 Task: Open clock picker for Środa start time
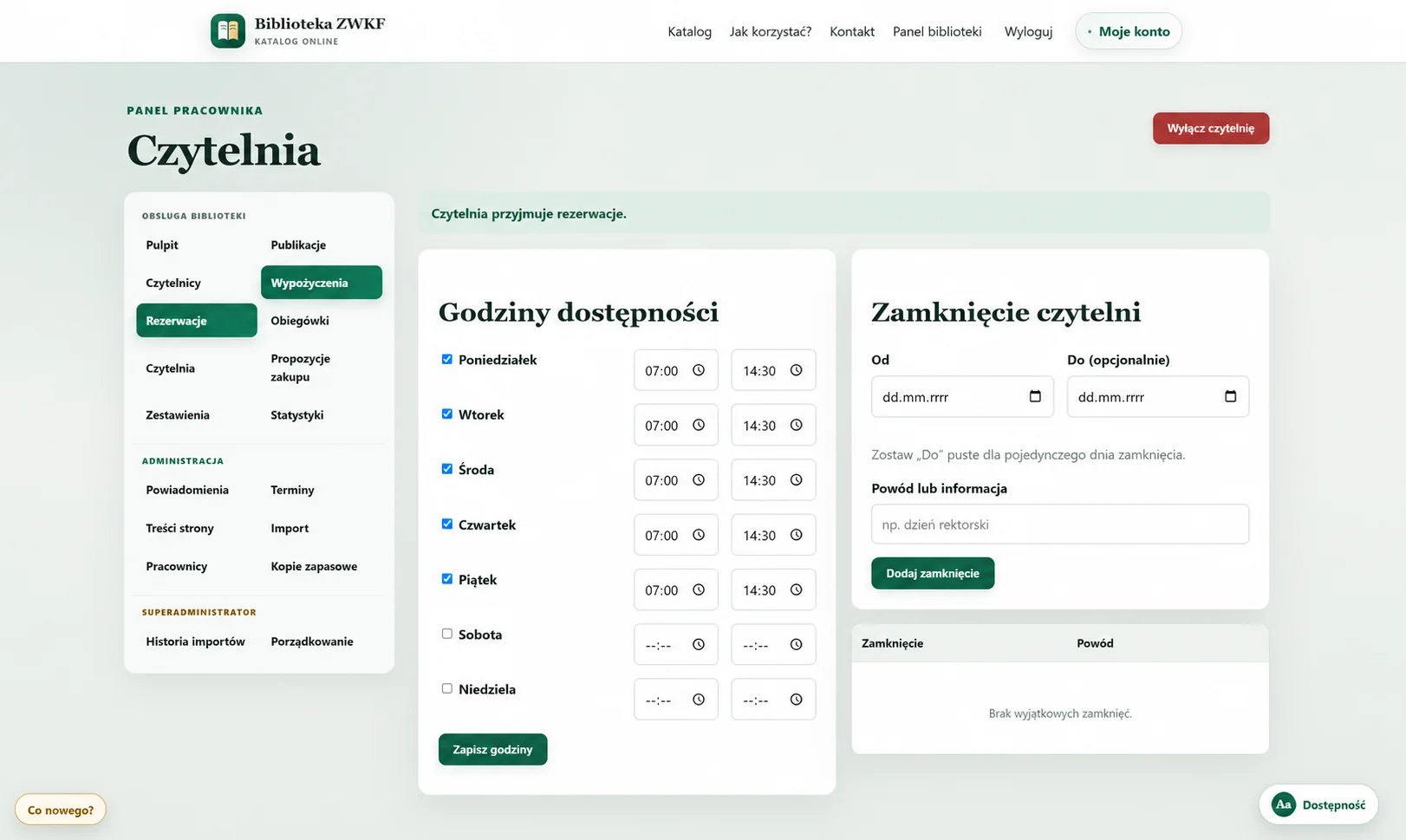699,480
